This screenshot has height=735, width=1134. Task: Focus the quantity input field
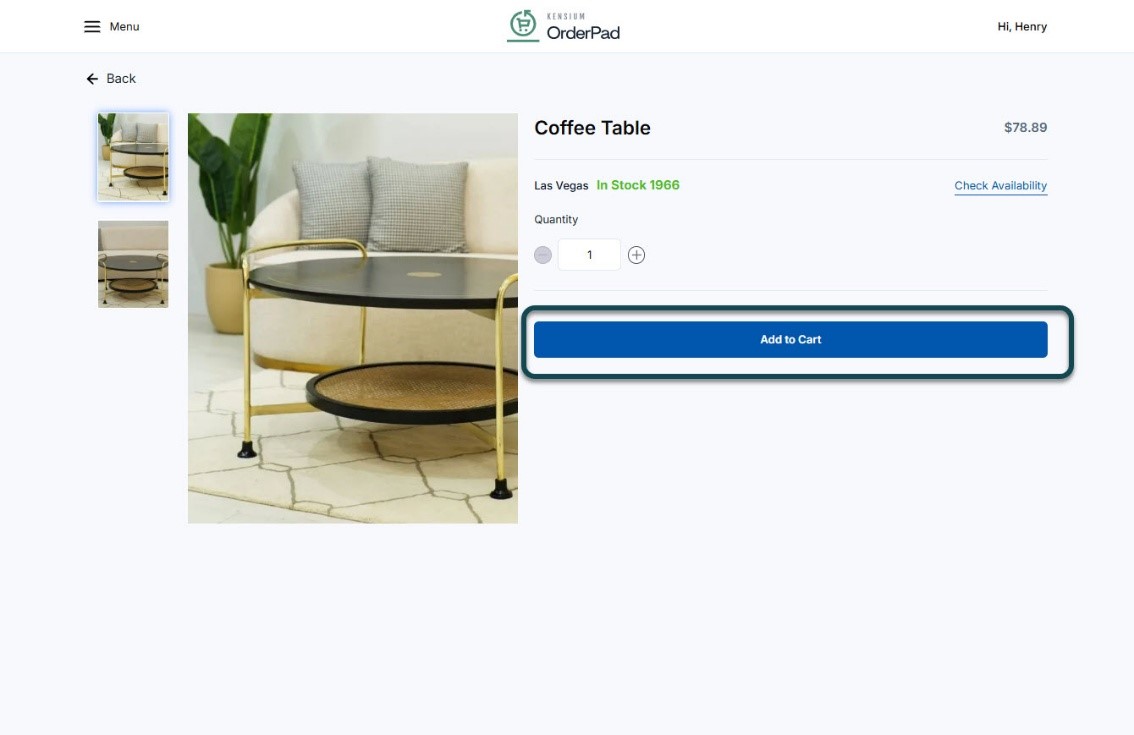coord(589,255)
